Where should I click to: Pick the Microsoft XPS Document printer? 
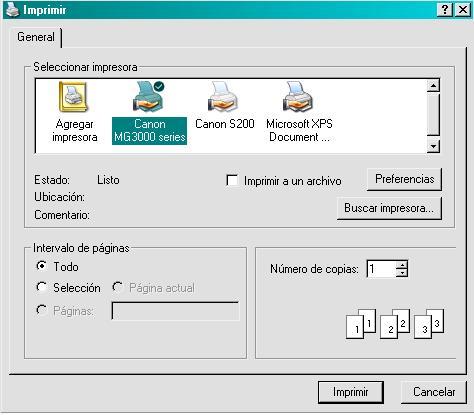point(299,112)
